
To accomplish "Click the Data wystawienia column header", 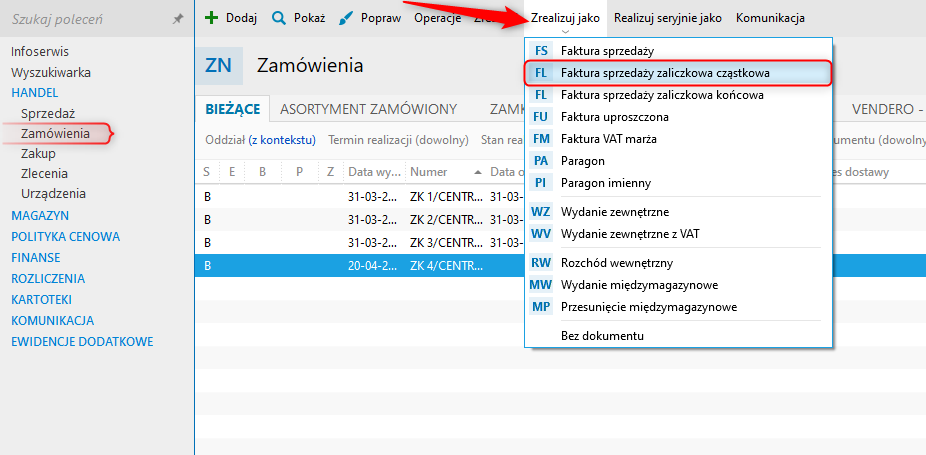I will (375, 172).
